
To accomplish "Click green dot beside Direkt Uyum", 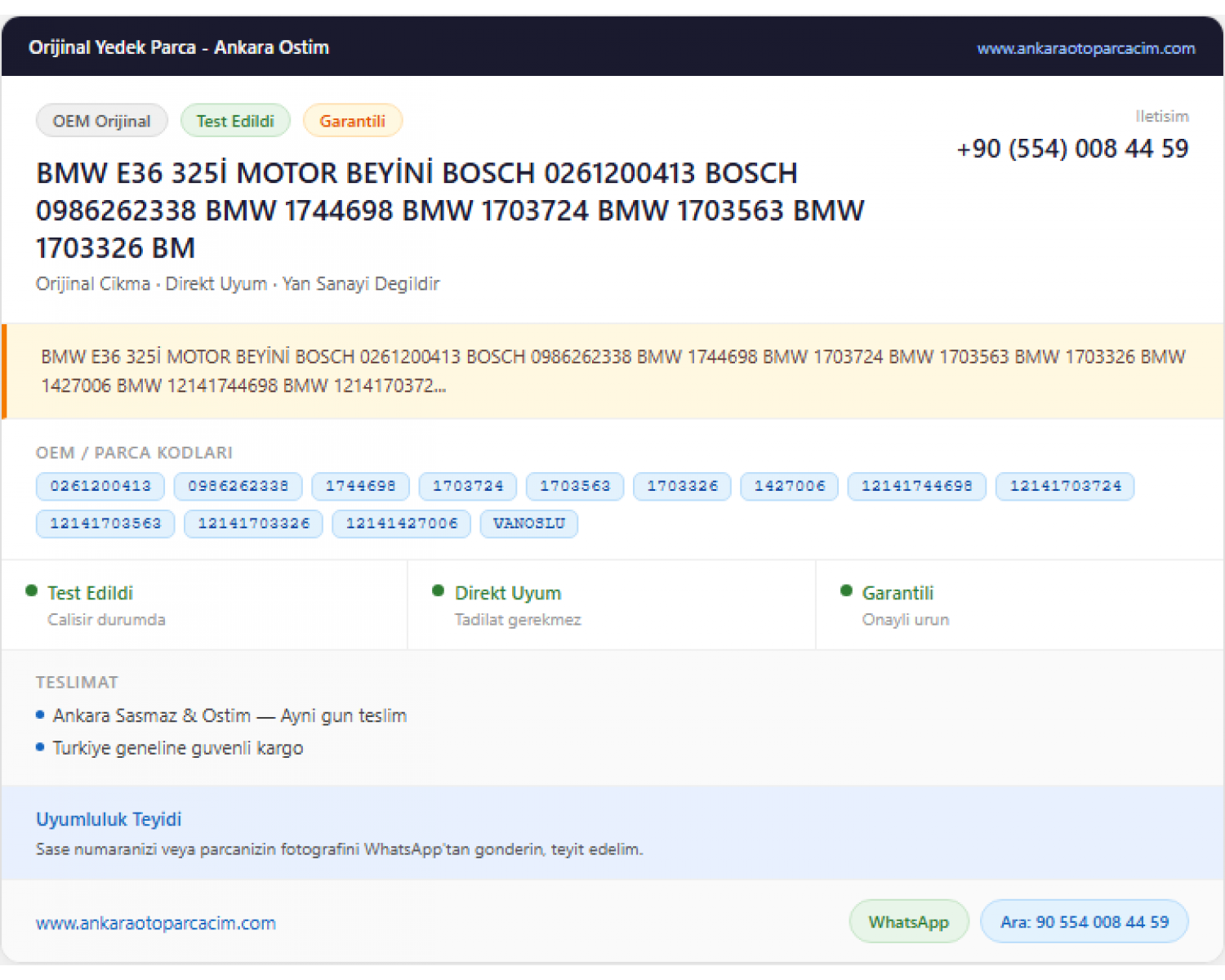I will (x=438, y=590).
